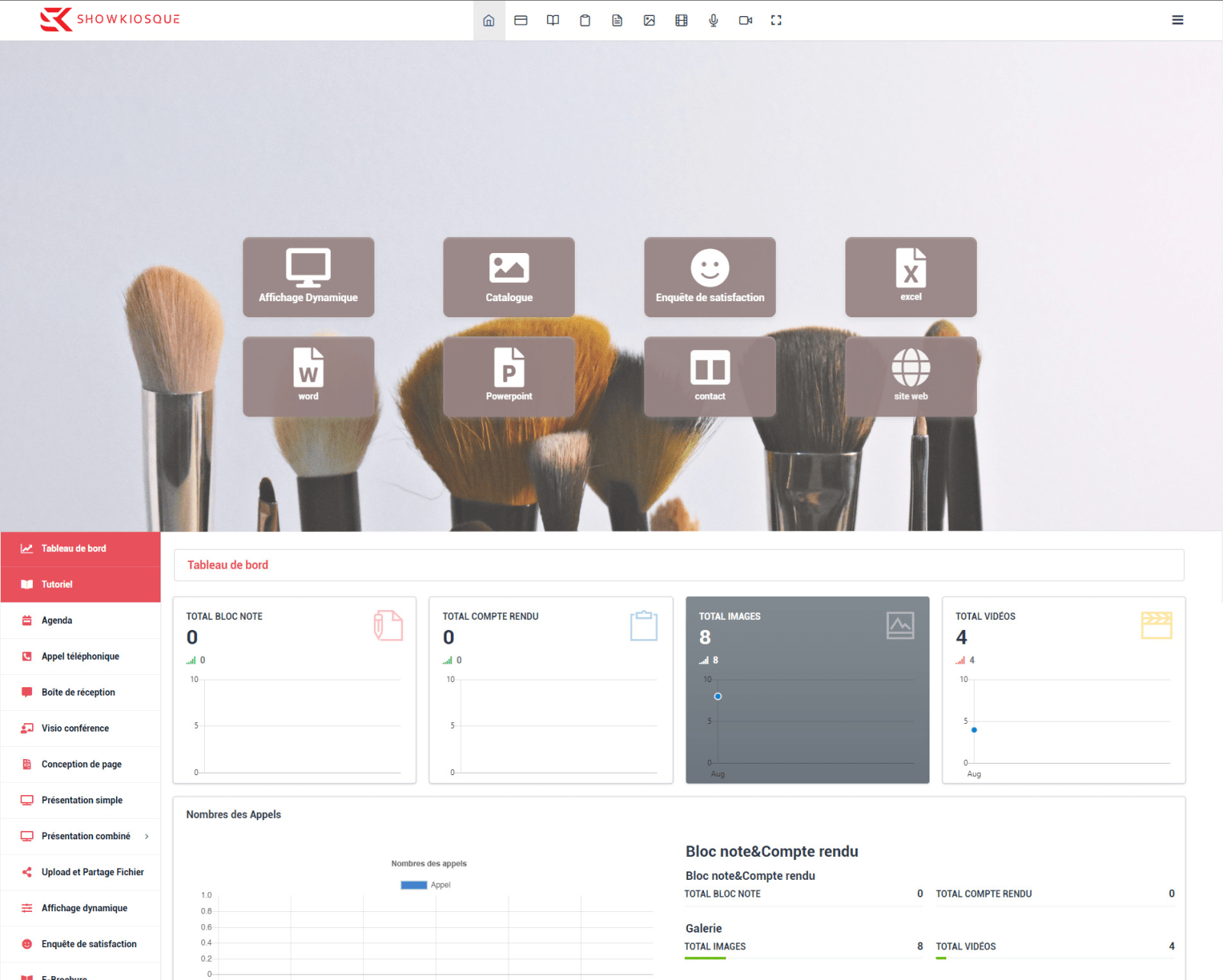The height and width of the screenshot is (980, 1223).
Task: Click the Affichage dynamique sliders icon
Action: tap(27, 908)
